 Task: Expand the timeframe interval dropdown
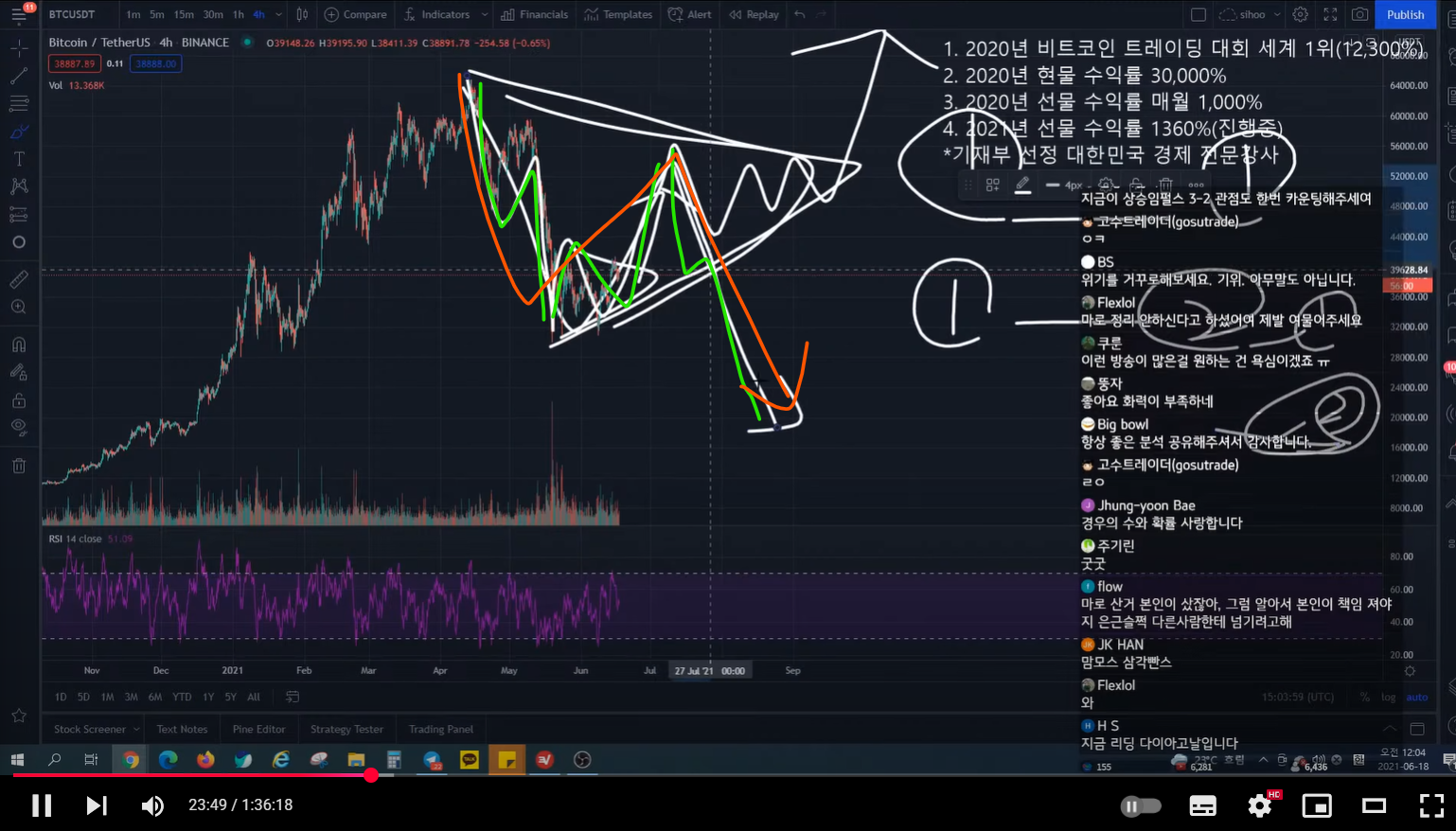[x=278, y=14]
